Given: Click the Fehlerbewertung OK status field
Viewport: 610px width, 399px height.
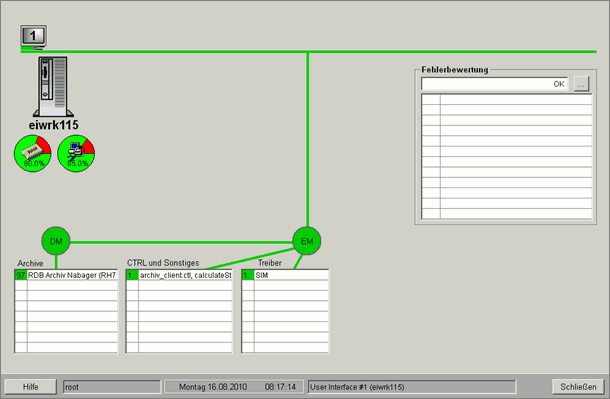Looking at the screenshot, I should (x=495, y=84).
